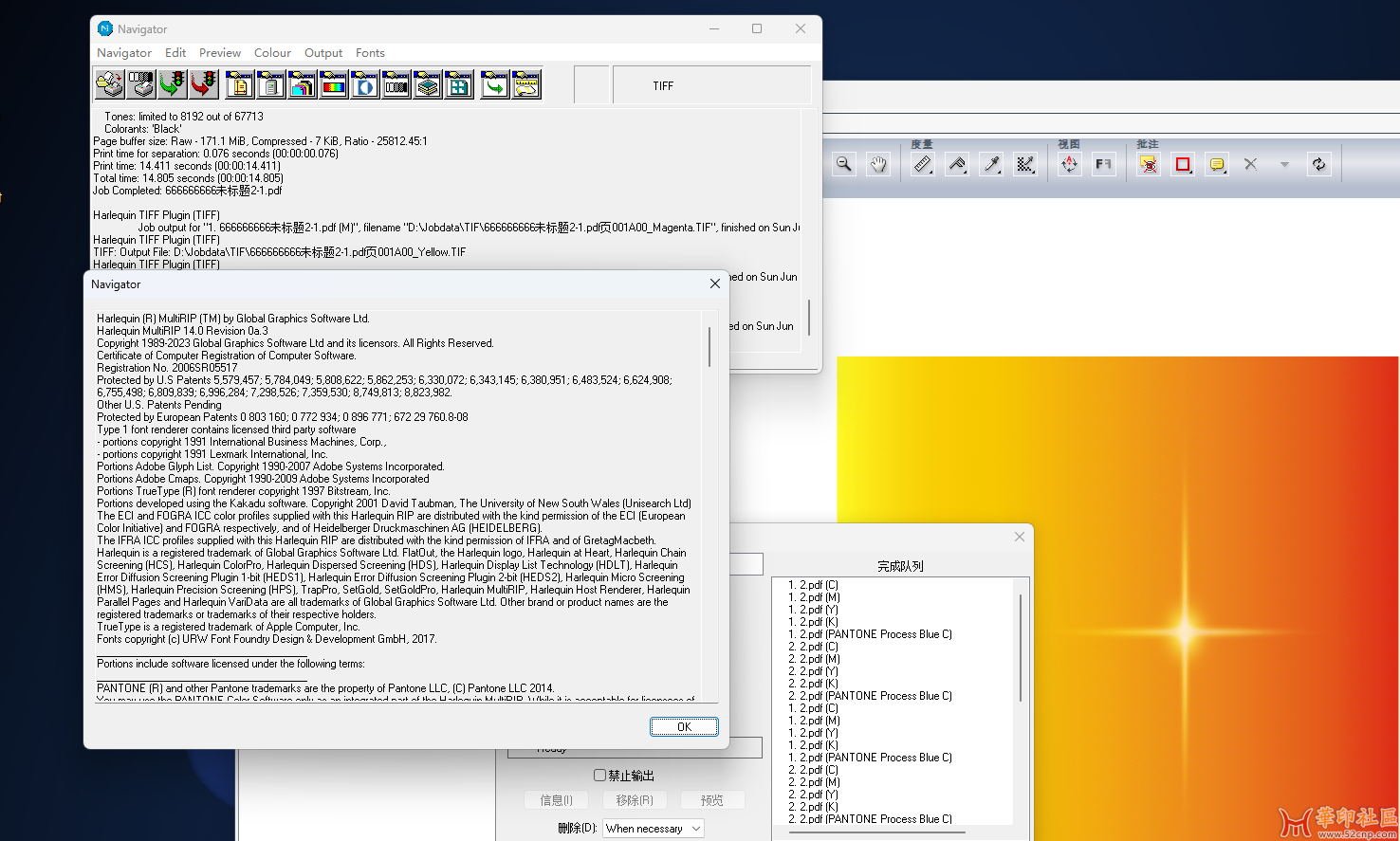
Task: Open the Edit menu
Action: point(175,53)
